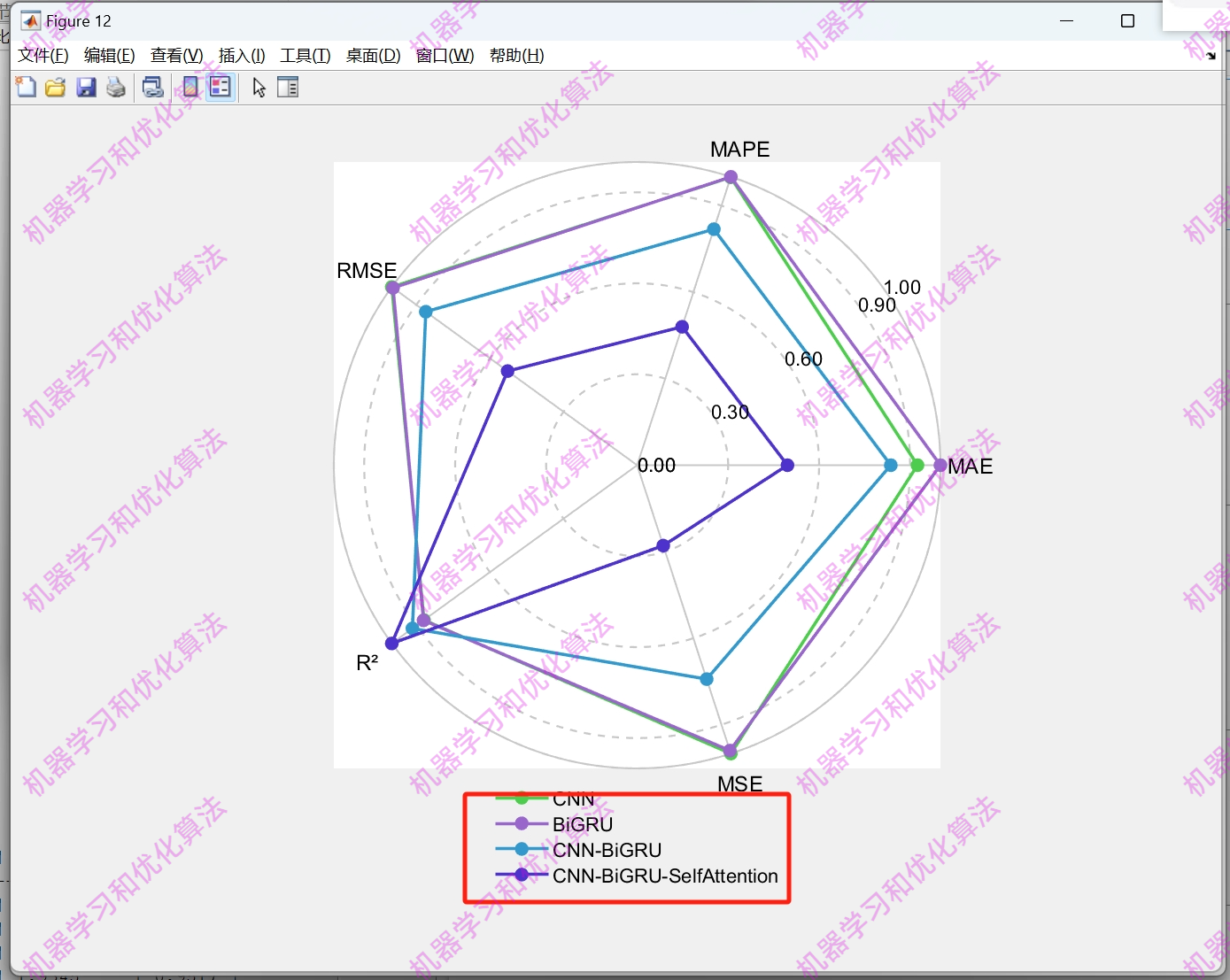Viewport: 1230px width, 980px height.
Task: Open the Property Inspector panel
Action: tap(288, 86)
